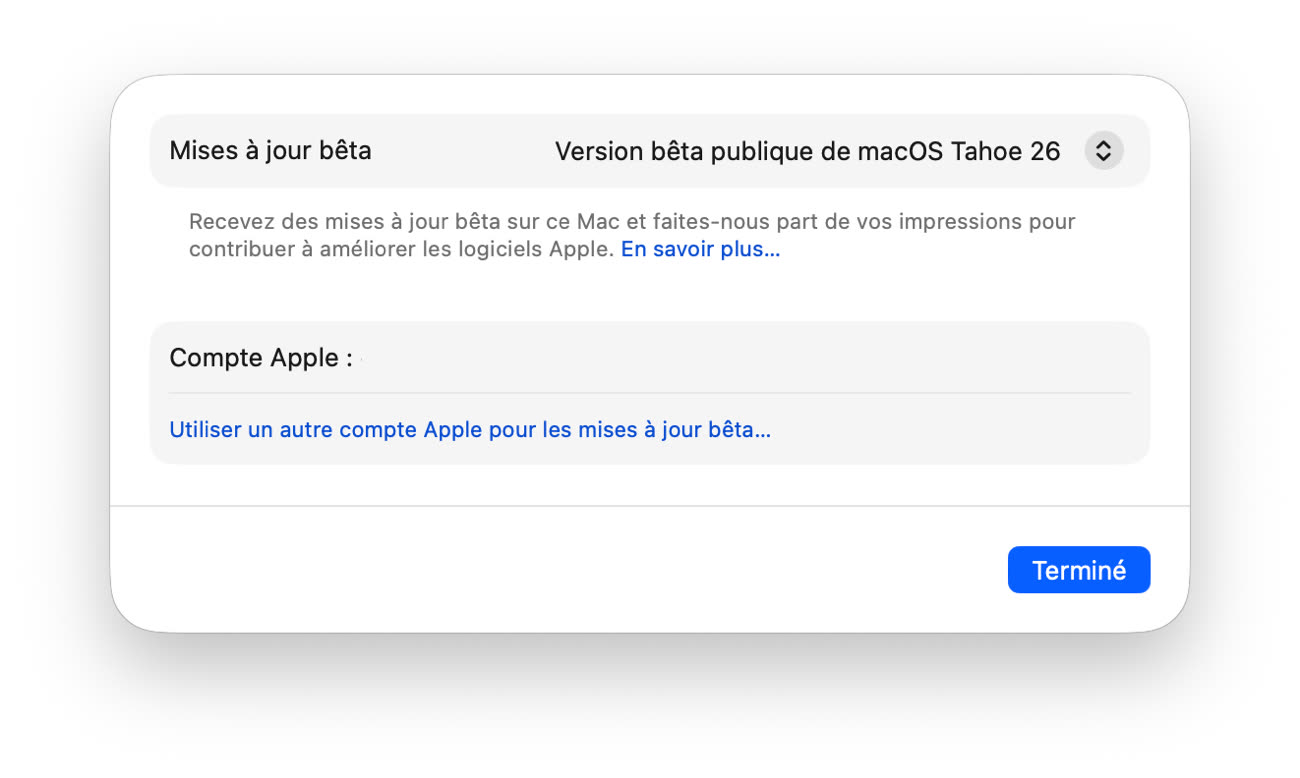Click the divider line above the Terminé button

[x=650, y=506]
